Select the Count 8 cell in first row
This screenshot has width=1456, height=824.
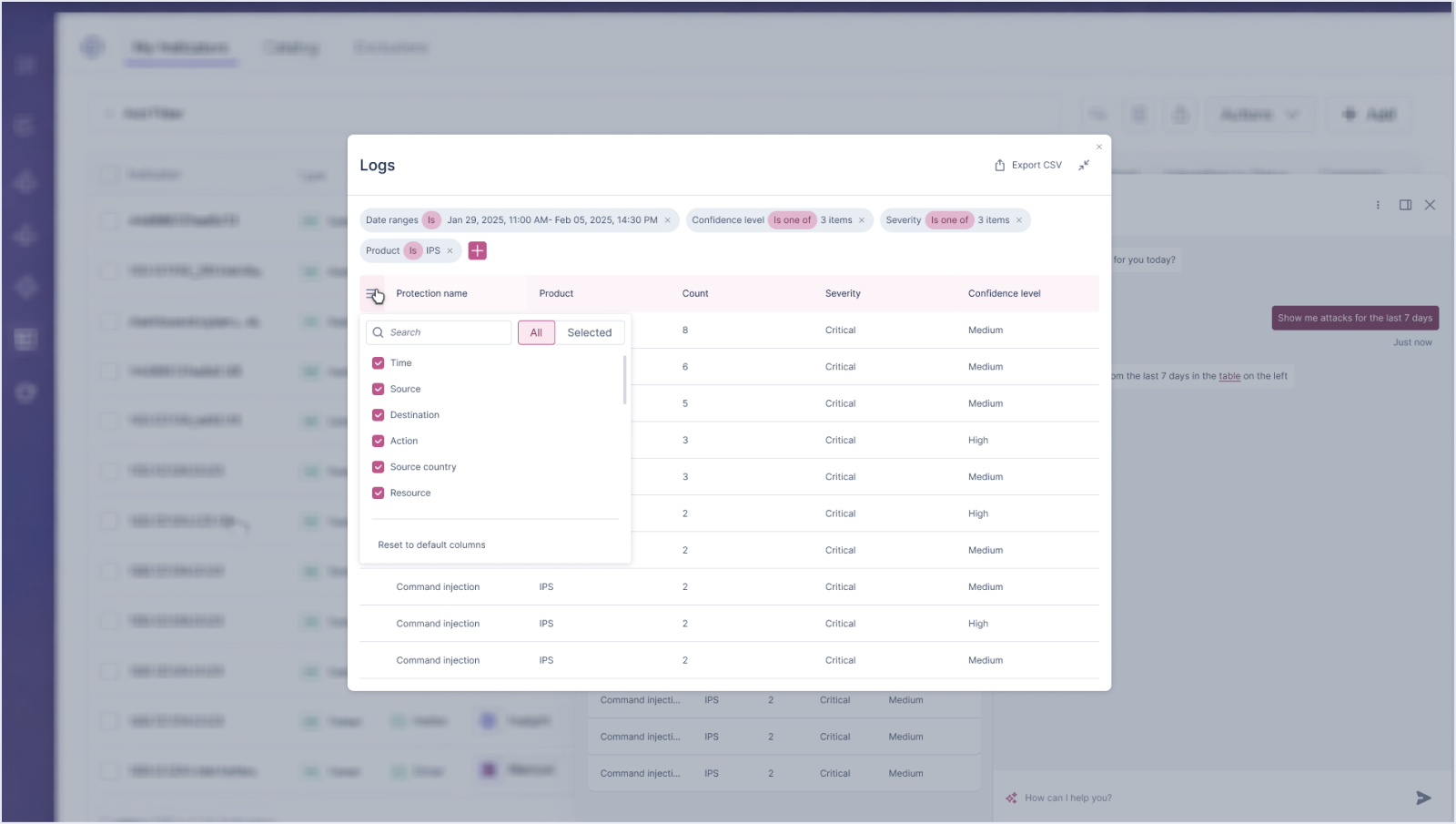tap(685, 331)
